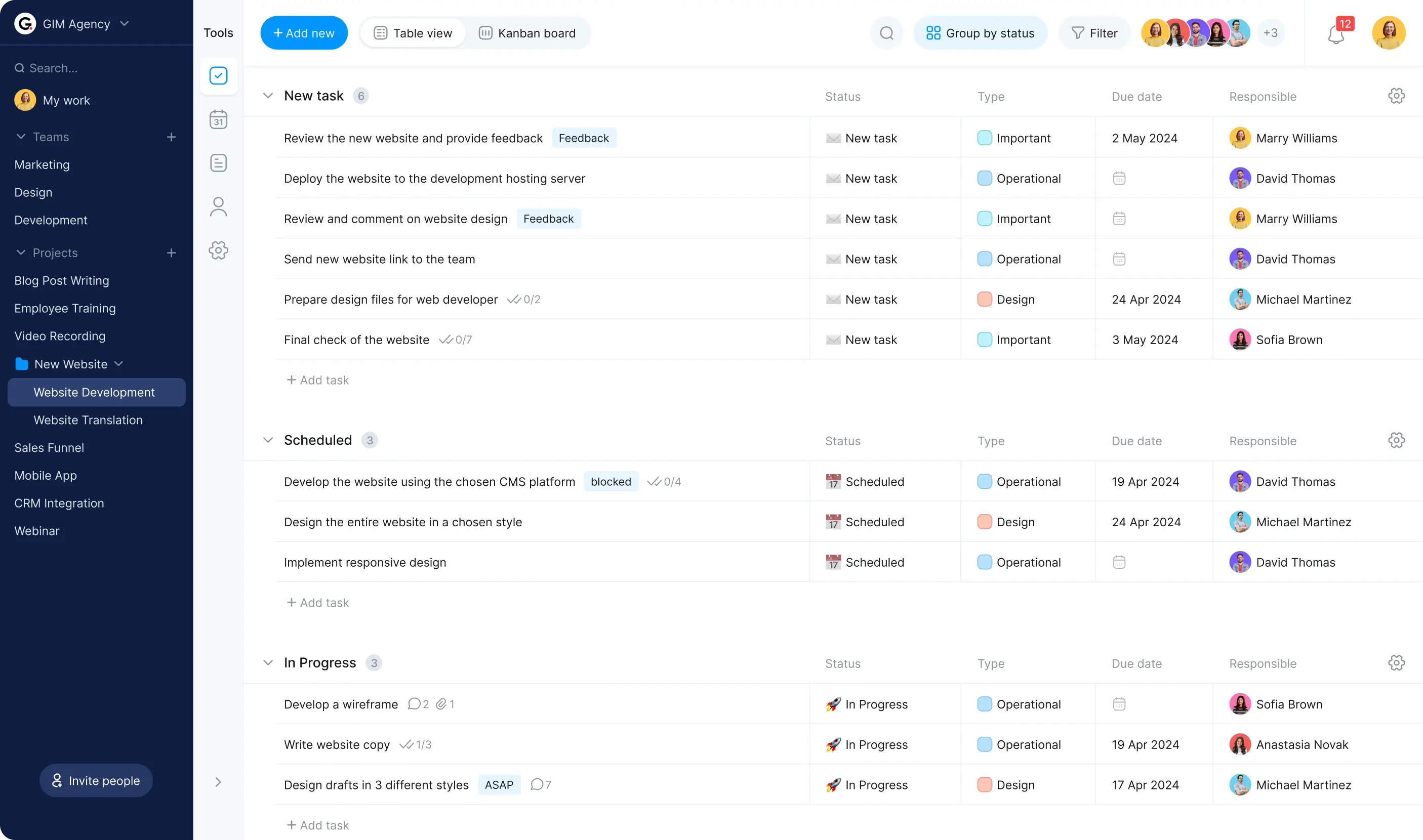Image resolution: width=1423 pixels, height=840 pixels.
Task: Set due date for Send new website link task
Action: tap(1119, 259)
